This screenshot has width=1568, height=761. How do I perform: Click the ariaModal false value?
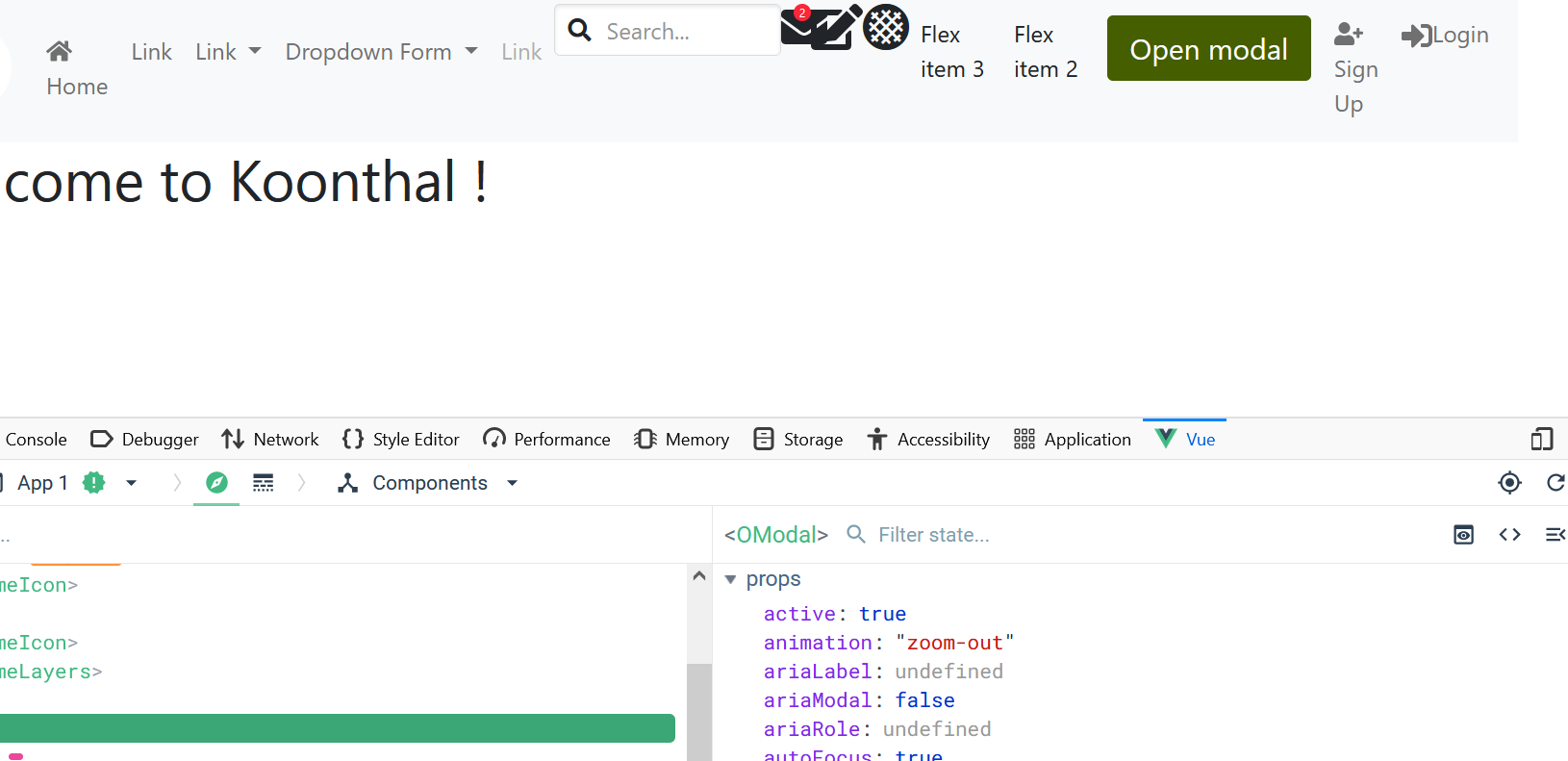coord(925,700)
